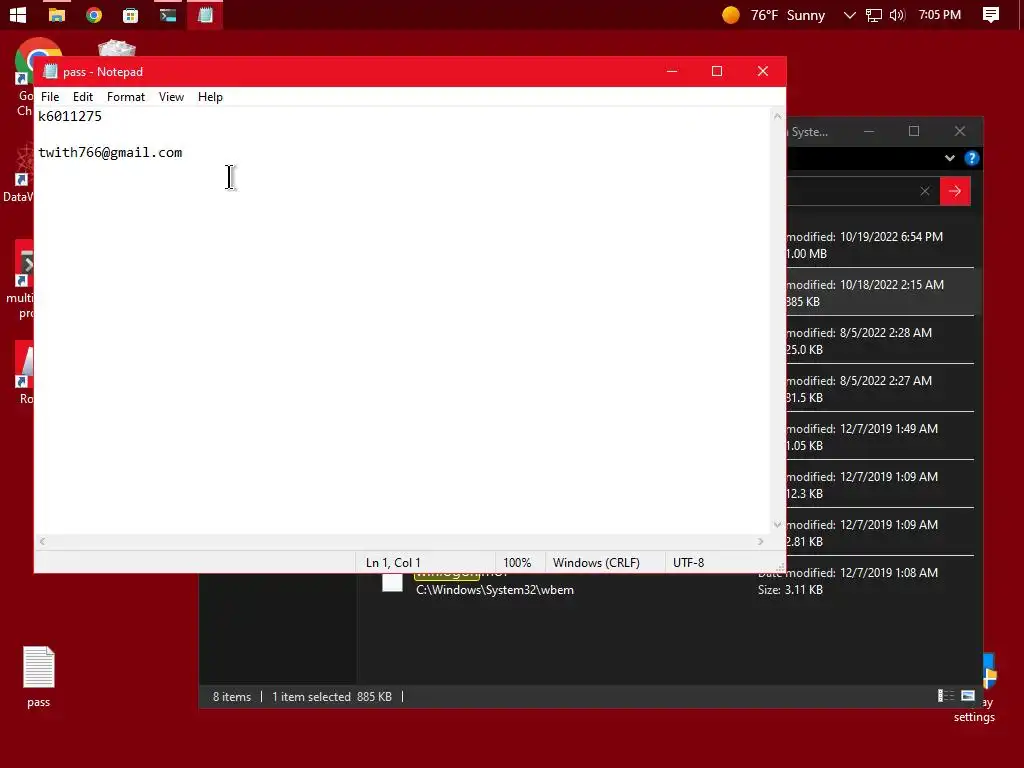The height and width of the screenshot is (768, 1024).
Task: Click the C:\Windows\System32\wbem path text
Action: point(495,590)
